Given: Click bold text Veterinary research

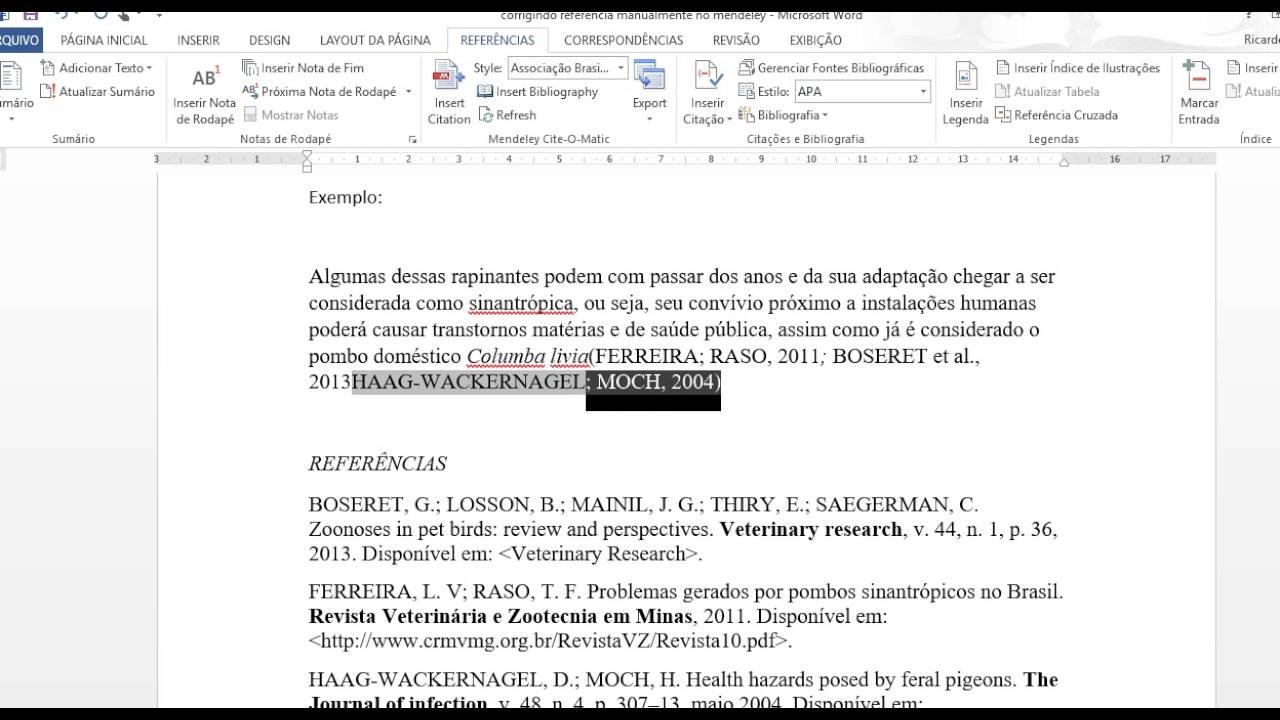Looking at the screenshot, I should click(811, 529).
